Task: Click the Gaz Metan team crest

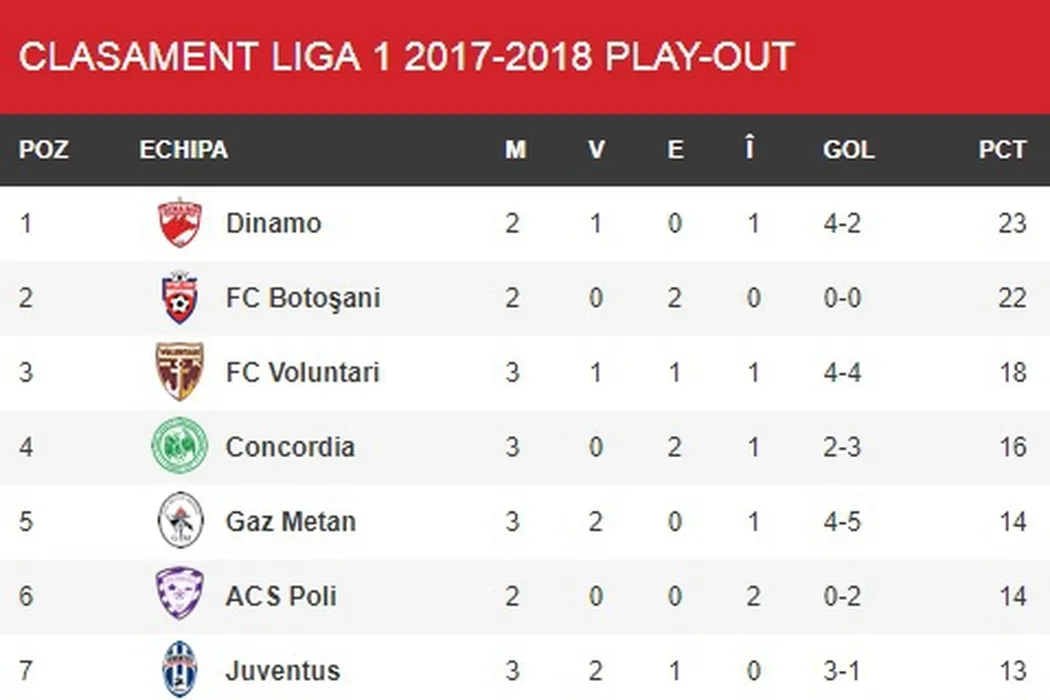Action: [x=180, y=521]
